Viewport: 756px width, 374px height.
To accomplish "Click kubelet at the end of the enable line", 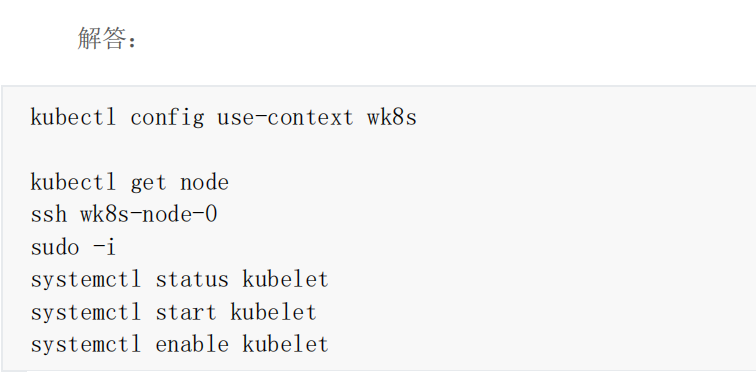I will (x=285, y=345).
